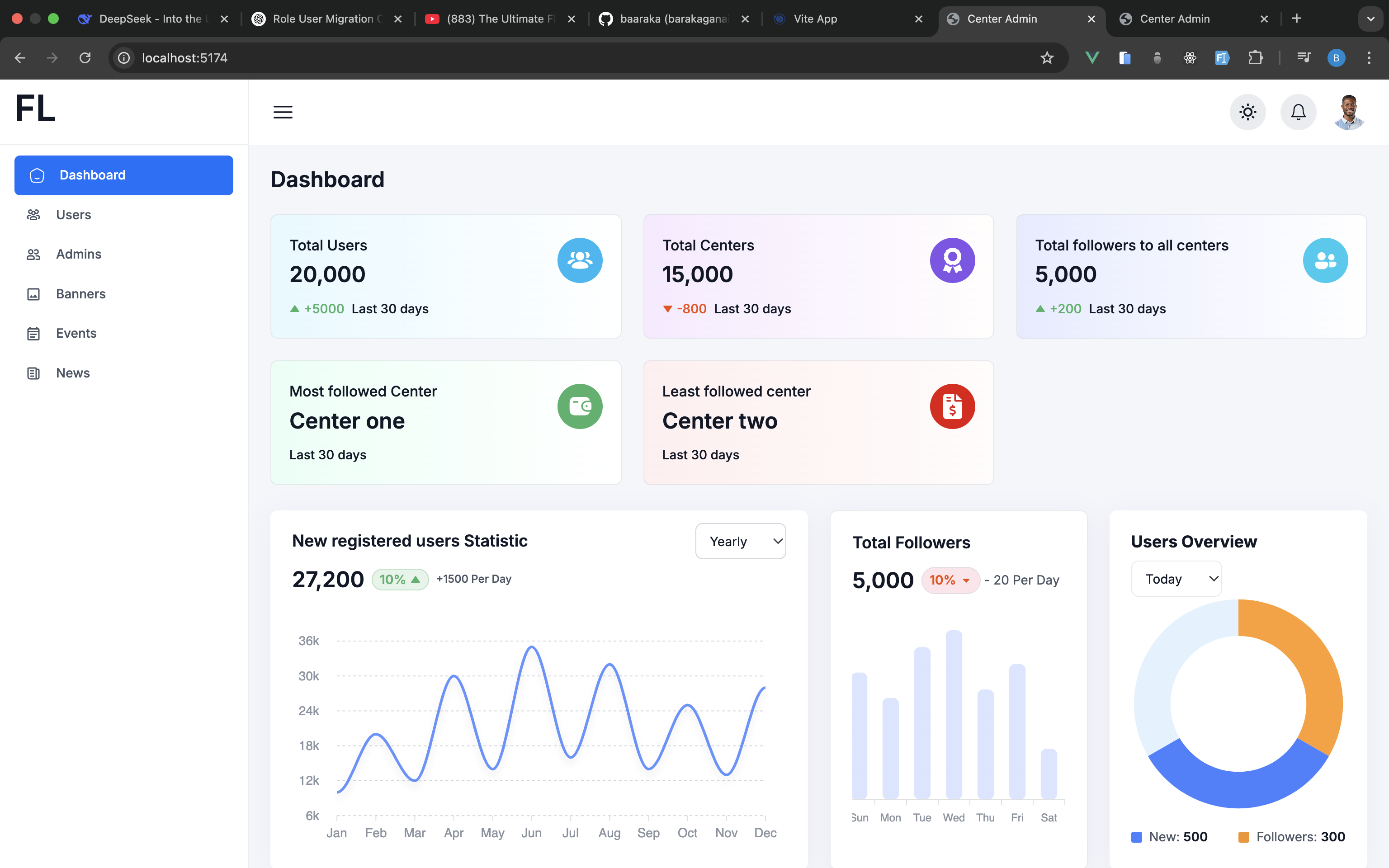
Task: Bookmark this page with star icon
Action: point(1047,58)
